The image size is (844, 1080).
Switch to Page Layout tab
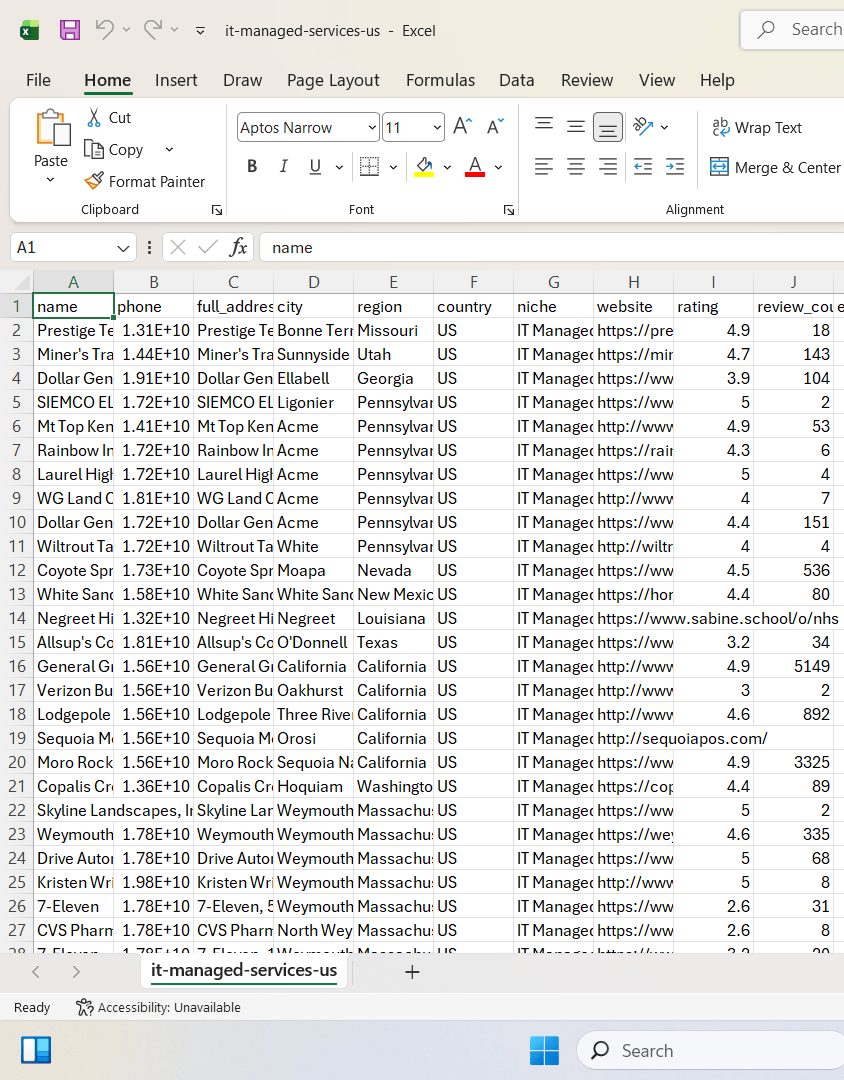pos(333,80)
